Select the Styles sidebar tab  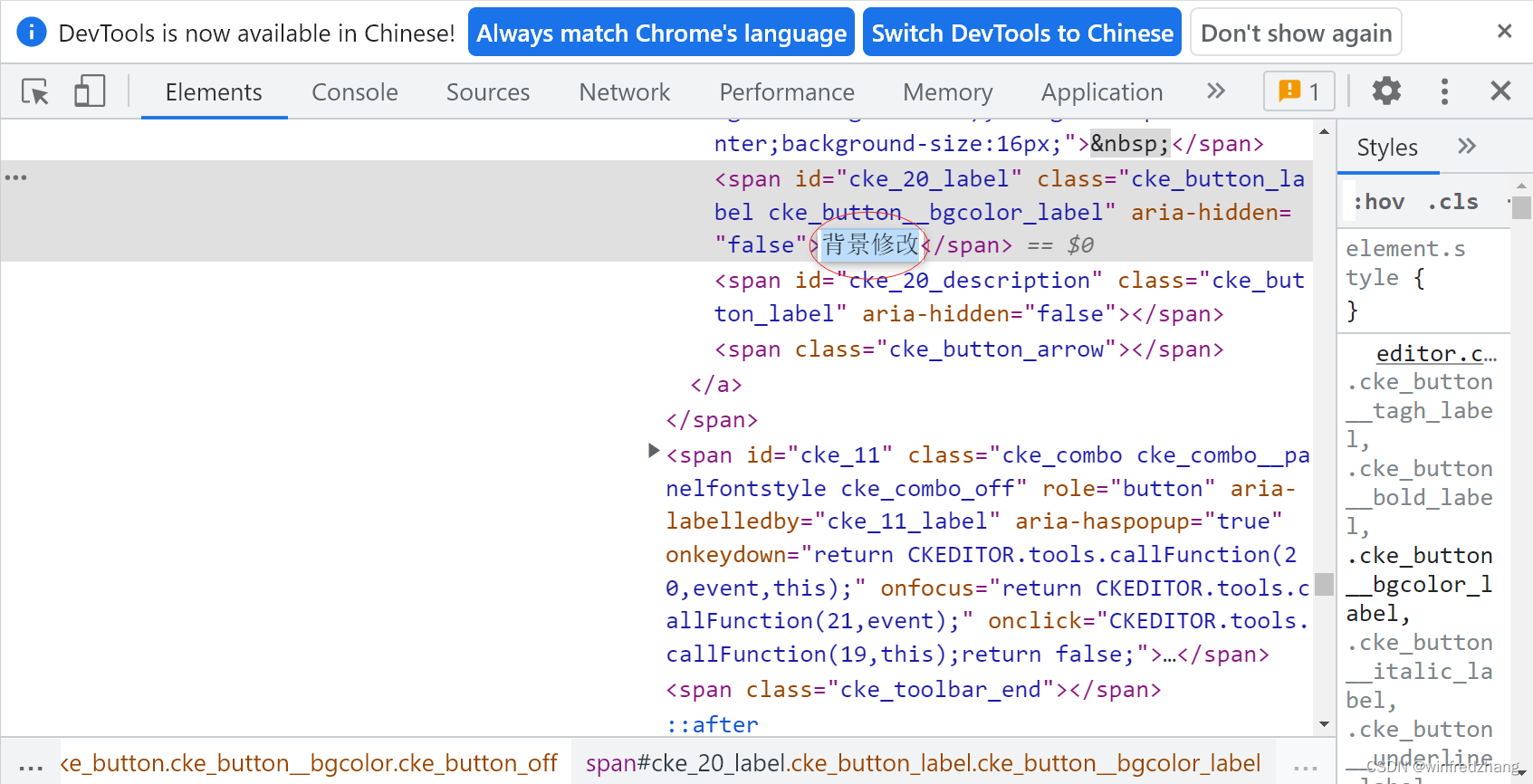pos(1387,148)
